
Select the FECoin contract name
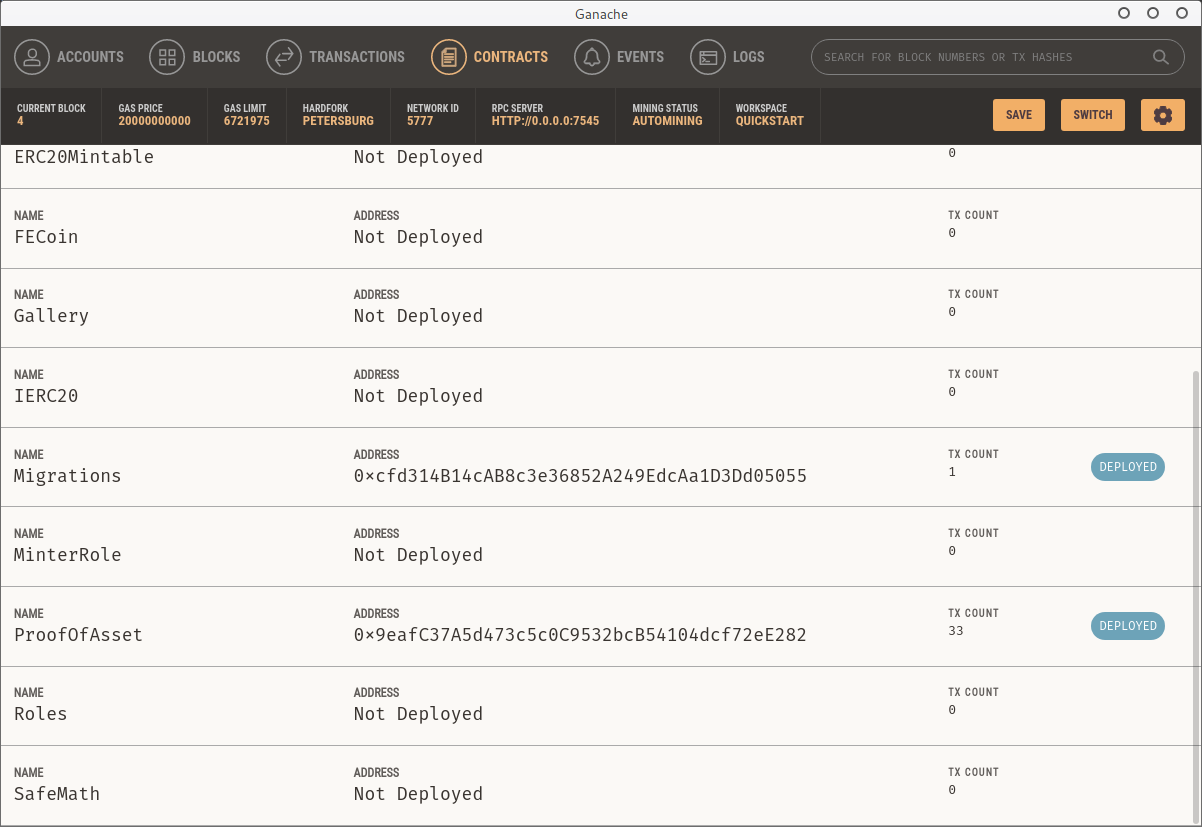(46, 237)
